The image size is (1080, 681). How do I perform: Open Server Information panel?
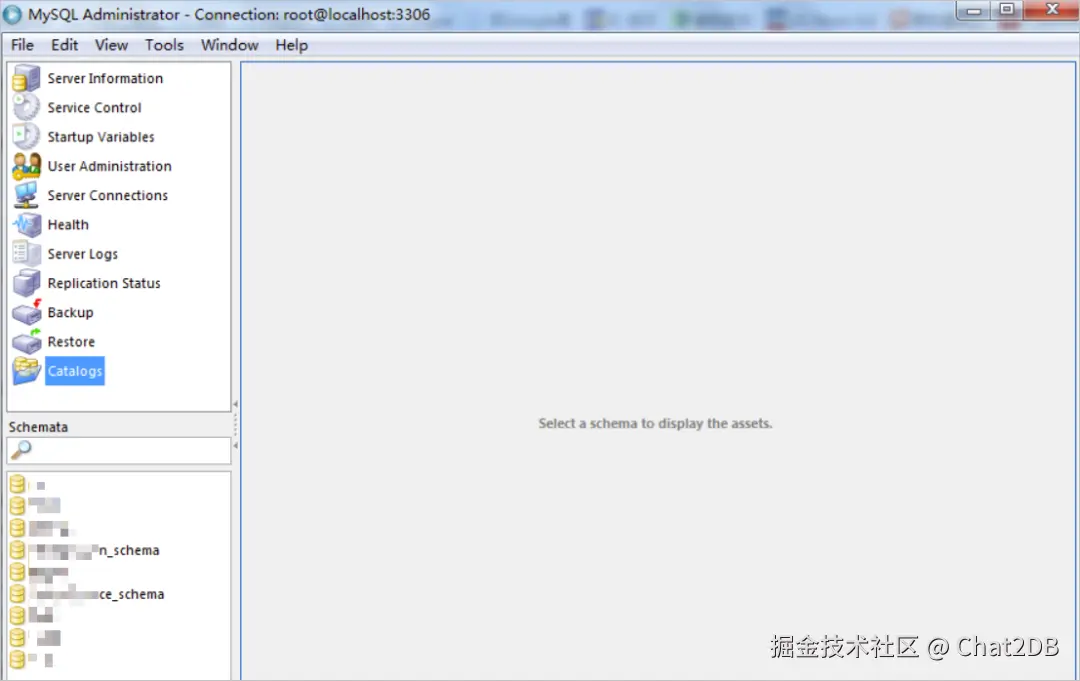[105, 78]
